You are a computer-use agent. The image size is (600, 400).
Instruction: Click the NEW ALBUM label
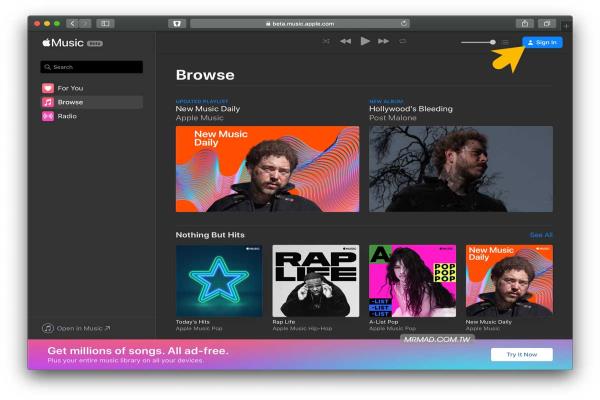tap(386, 101)
